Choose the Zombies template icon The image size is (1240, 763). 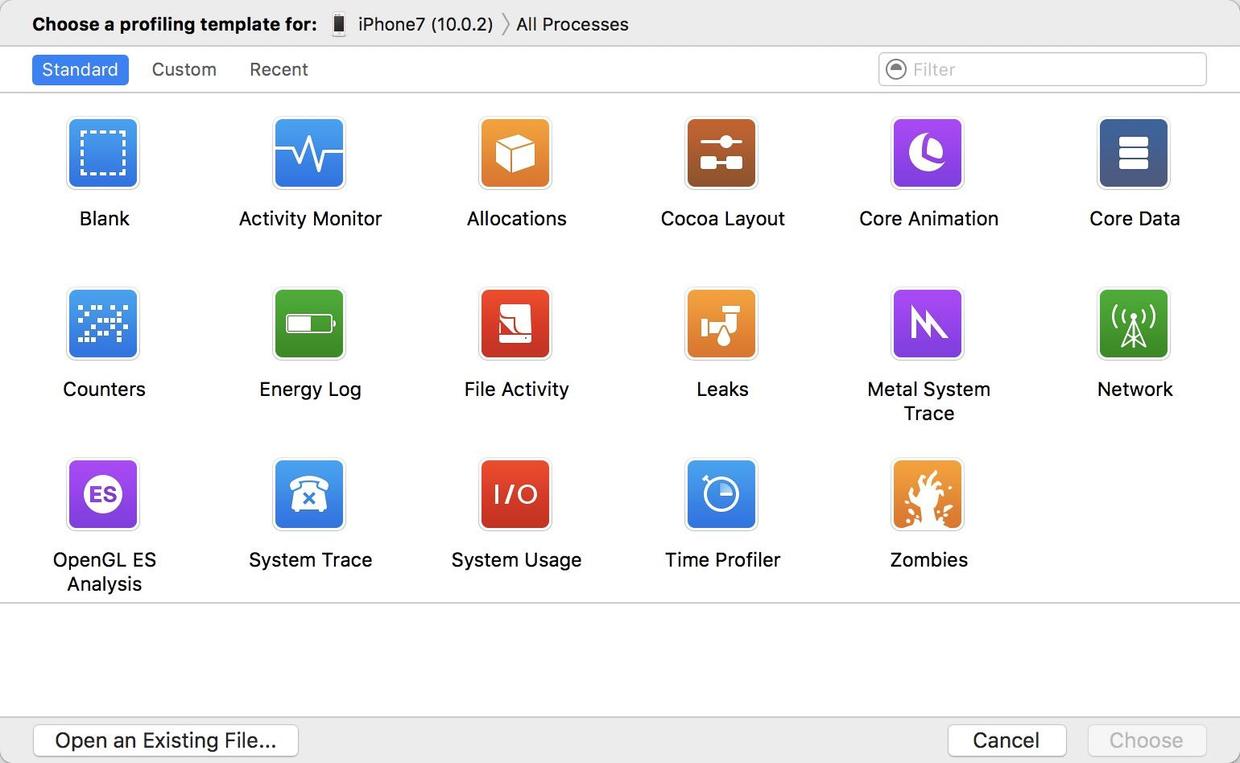pyautogui.click(x=927, y=494)
